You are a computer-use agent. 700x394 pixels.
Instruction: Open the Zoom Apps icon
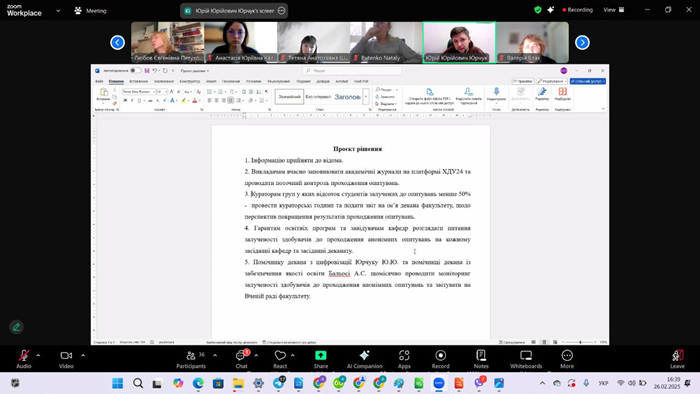click(404, 359)
